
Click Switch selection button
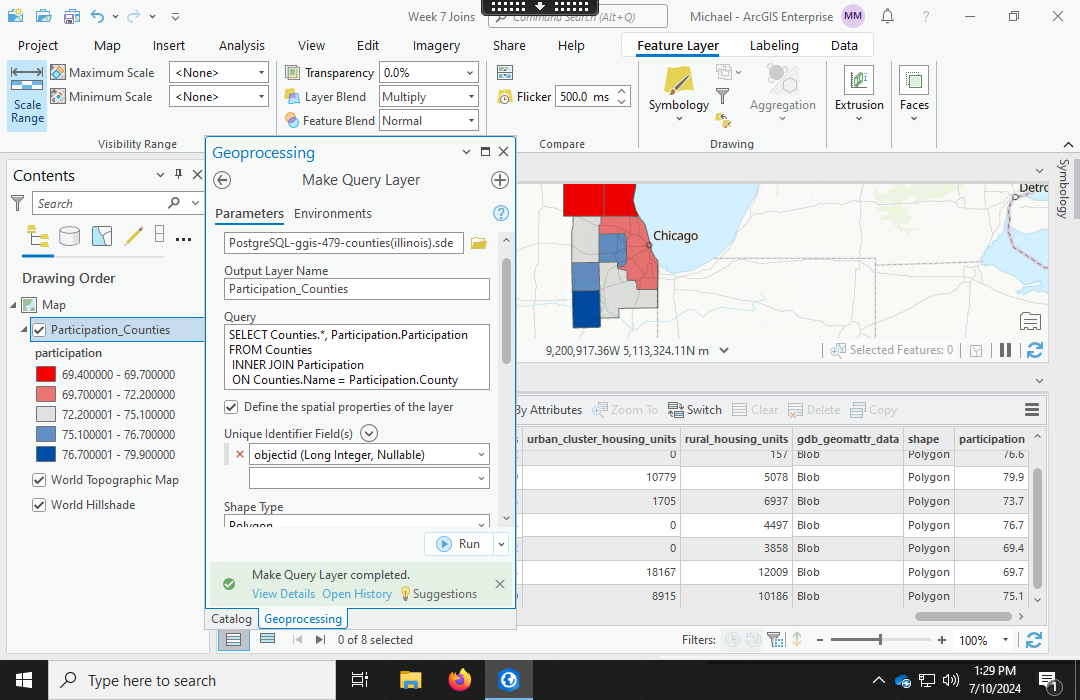695,410
